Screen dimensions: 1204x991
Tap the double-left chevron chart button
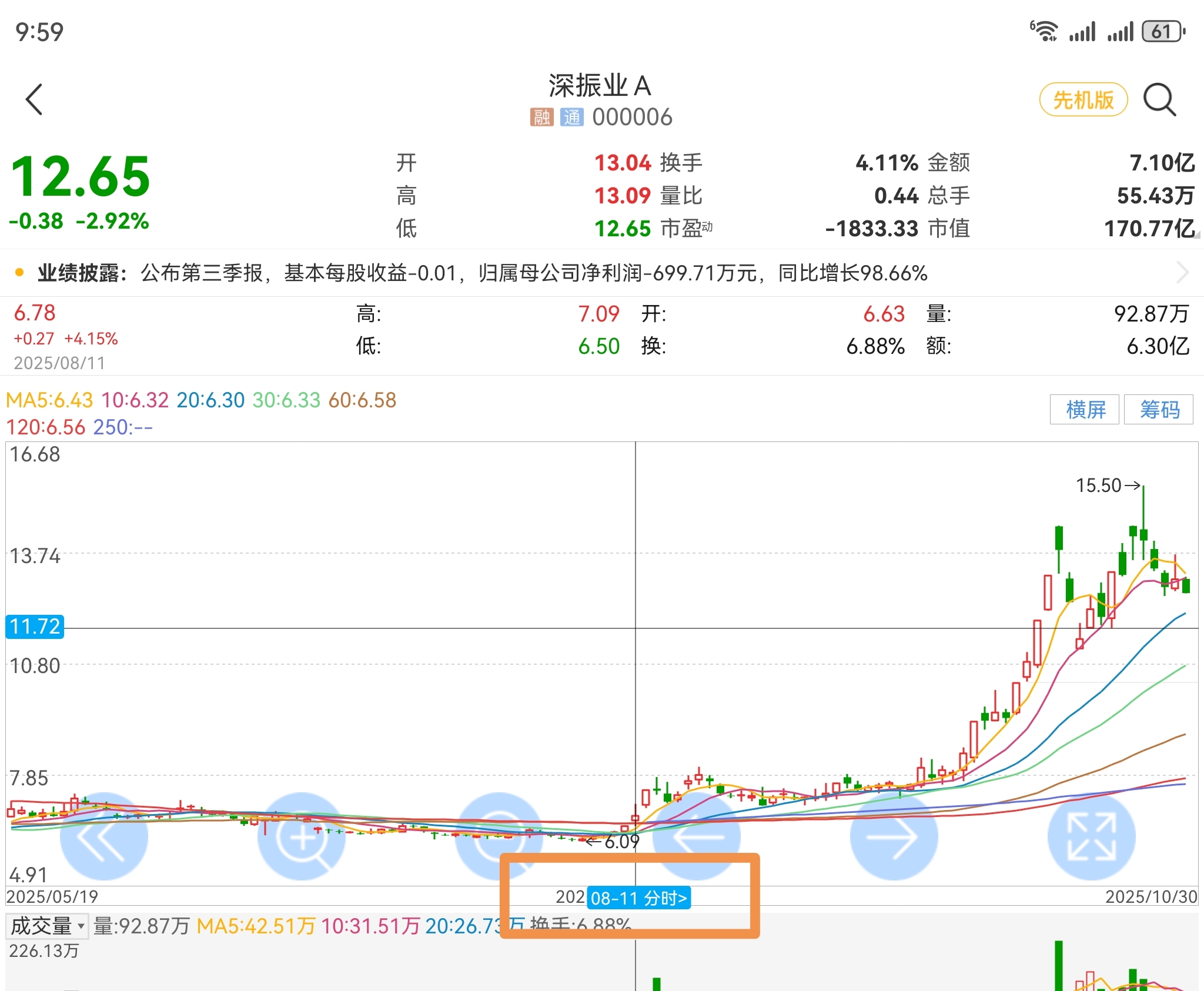pyautogui.click(x=104, y=836)
